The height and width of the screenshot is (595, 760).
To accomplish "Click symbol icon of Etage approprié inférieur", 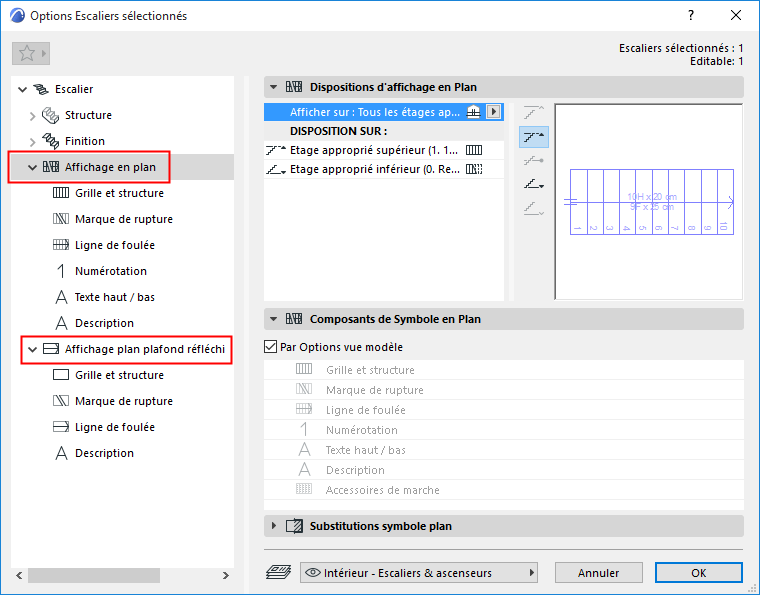I will (x=474, y=169).
